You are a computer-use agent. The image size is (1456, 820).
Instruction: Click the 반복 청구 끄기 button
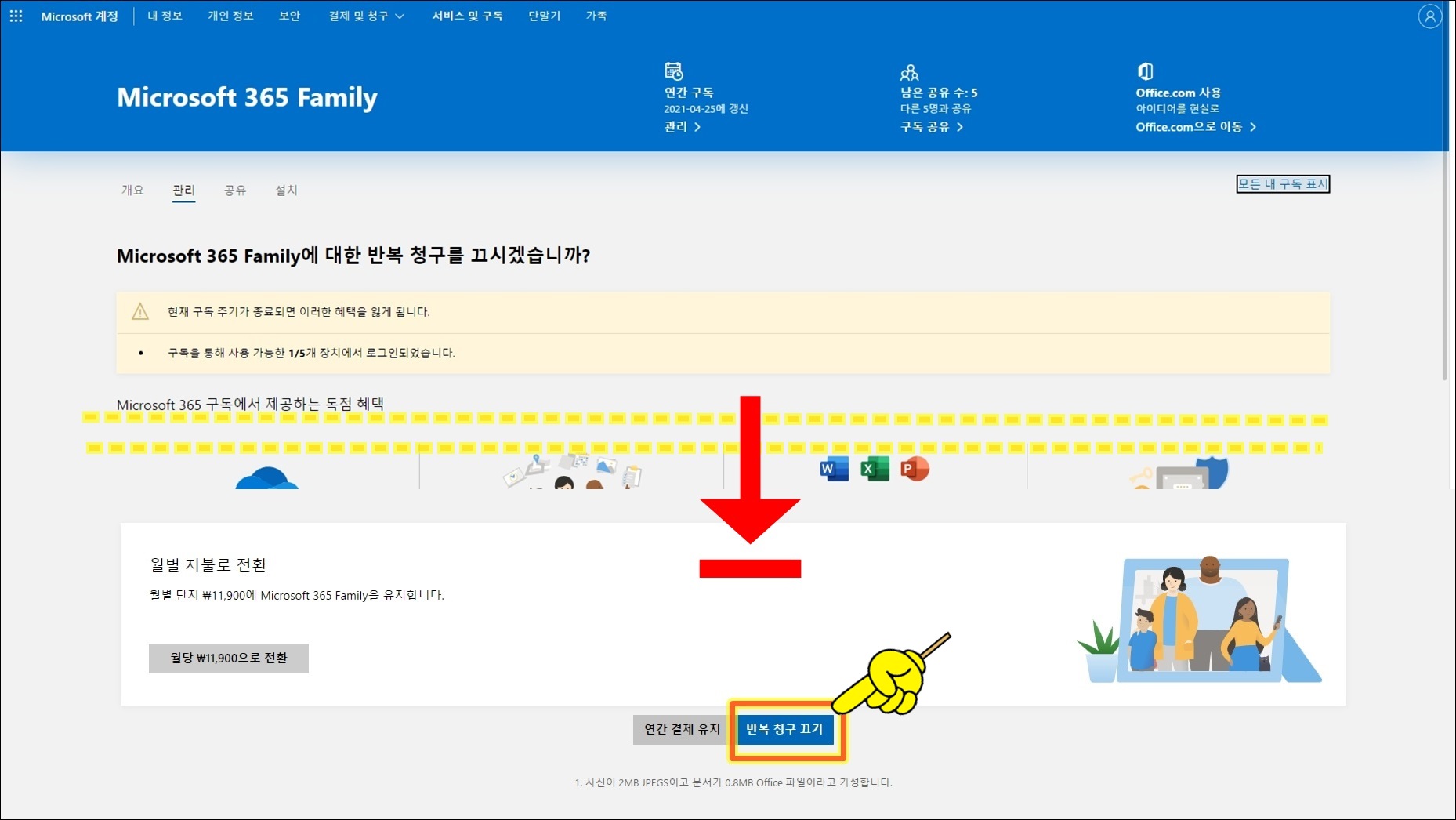tap(784, 729)
